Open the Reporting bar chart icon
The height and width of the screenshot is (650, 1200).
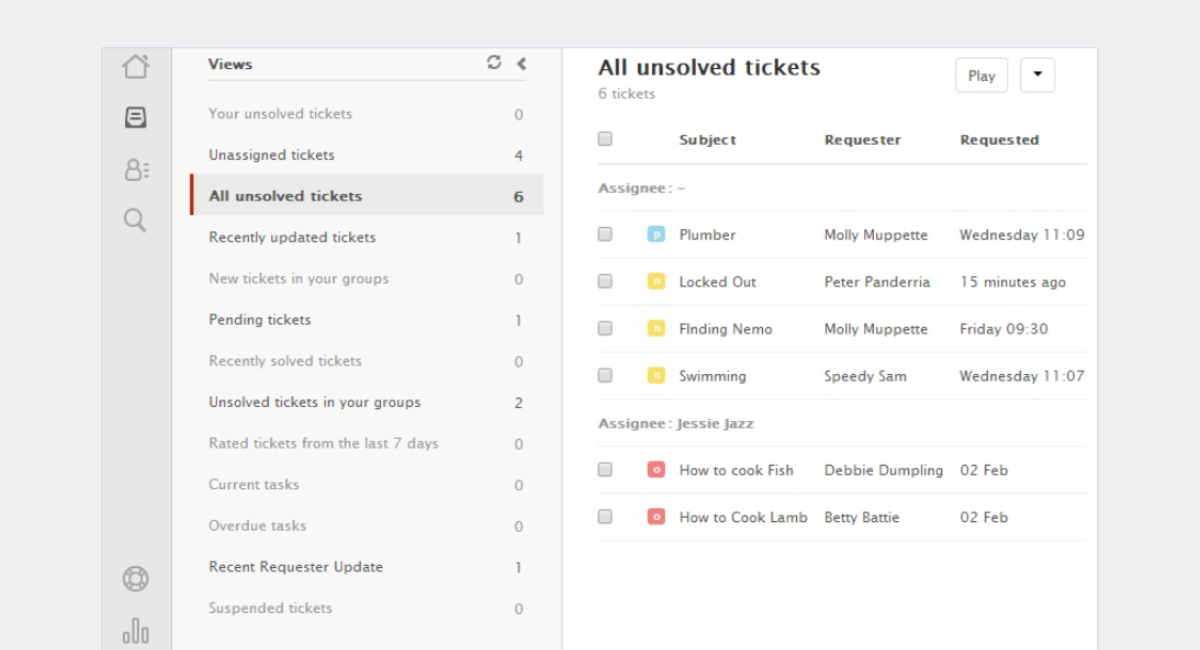pos(136,631)
